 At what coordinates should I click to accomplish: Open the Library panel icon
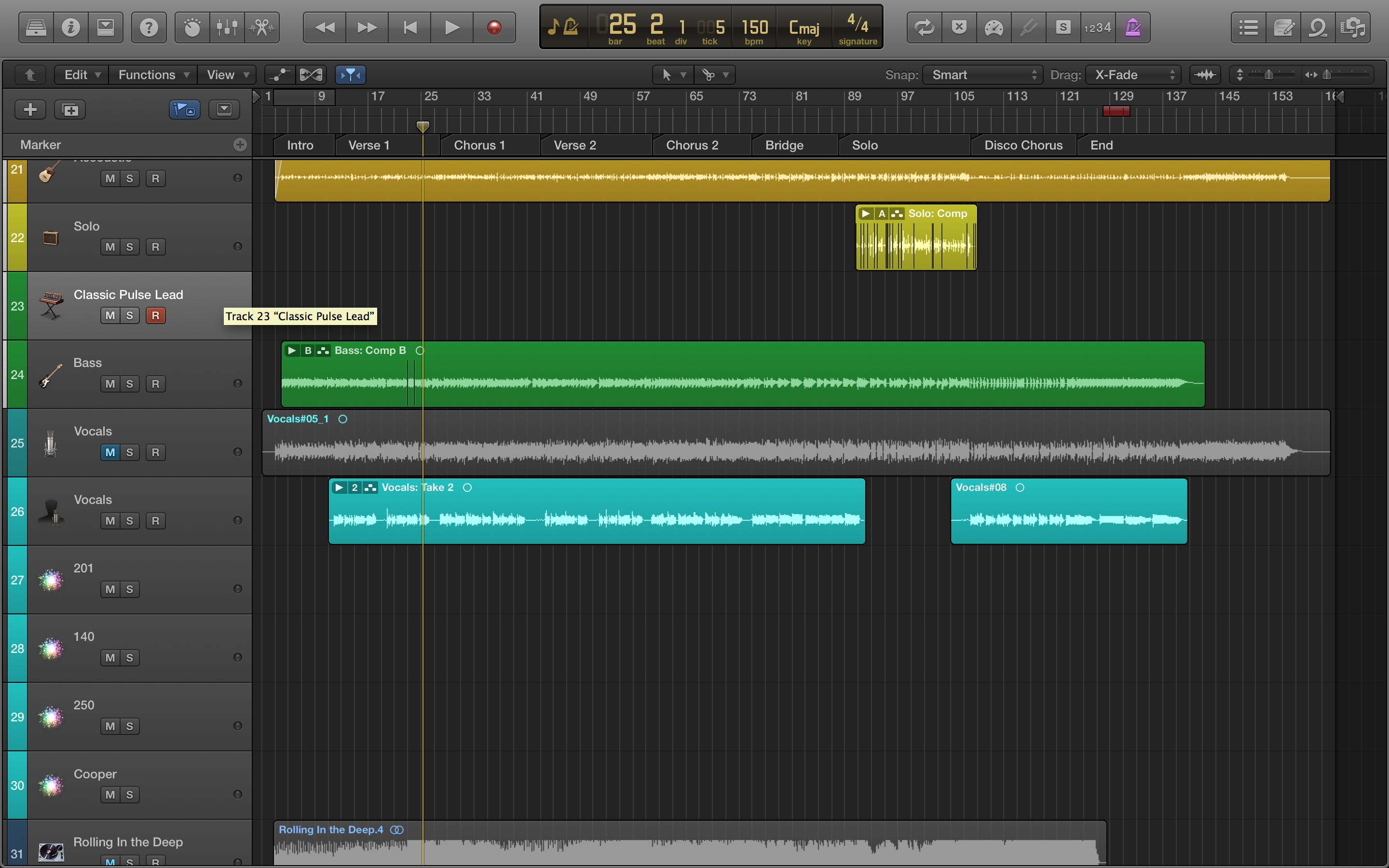point(36,27)
